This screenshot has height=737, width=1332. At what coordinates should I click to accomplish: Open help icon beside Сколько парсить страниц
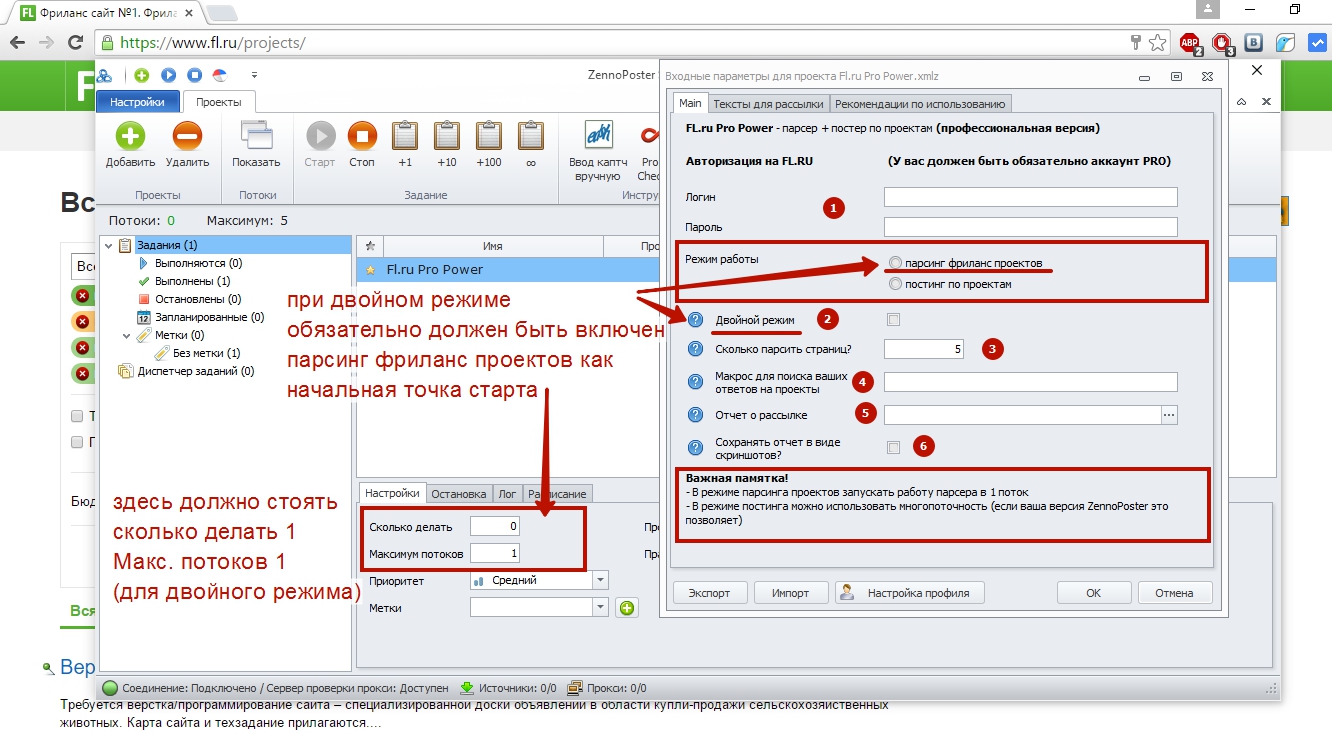(x=696, y=349)
